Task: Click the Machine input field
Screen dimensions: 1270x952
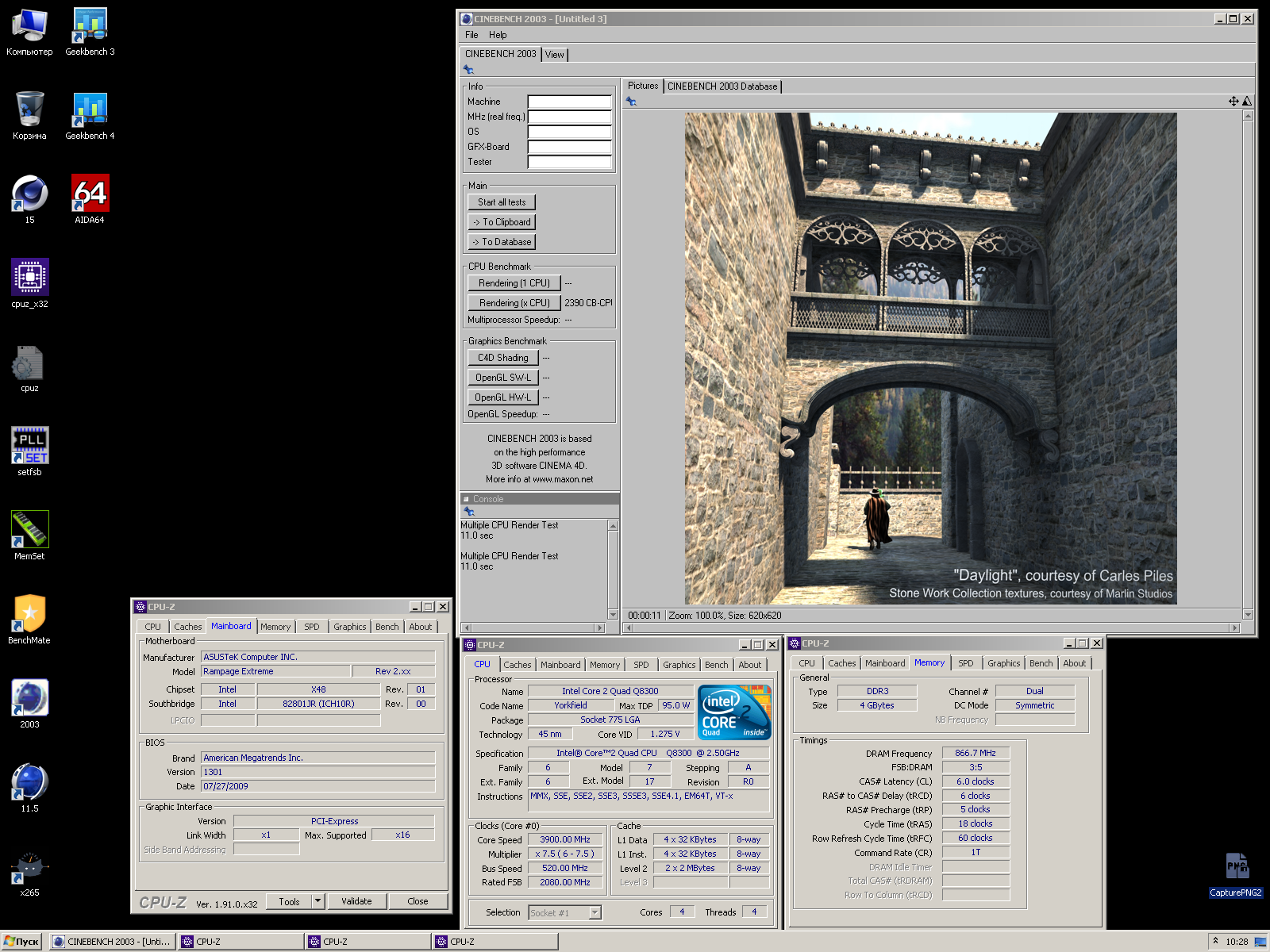Action: (x=570, y=102)
